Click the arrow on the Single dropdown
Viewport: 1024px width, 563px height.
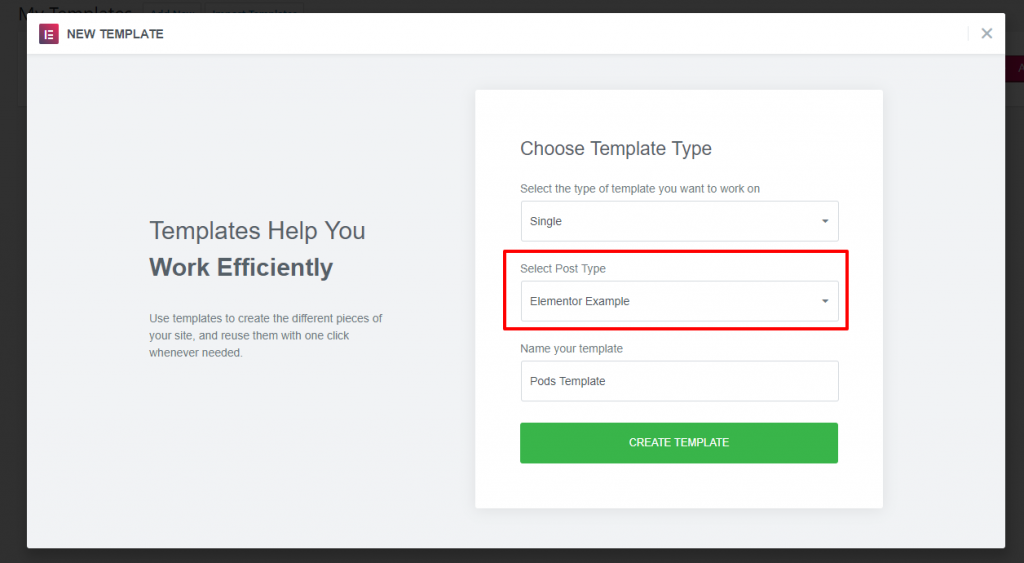pos(825,221)
